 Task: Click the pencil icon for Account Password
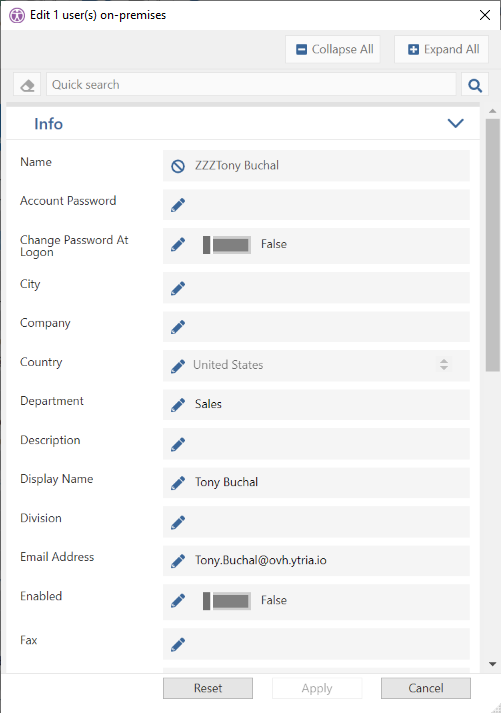(178, 205)
